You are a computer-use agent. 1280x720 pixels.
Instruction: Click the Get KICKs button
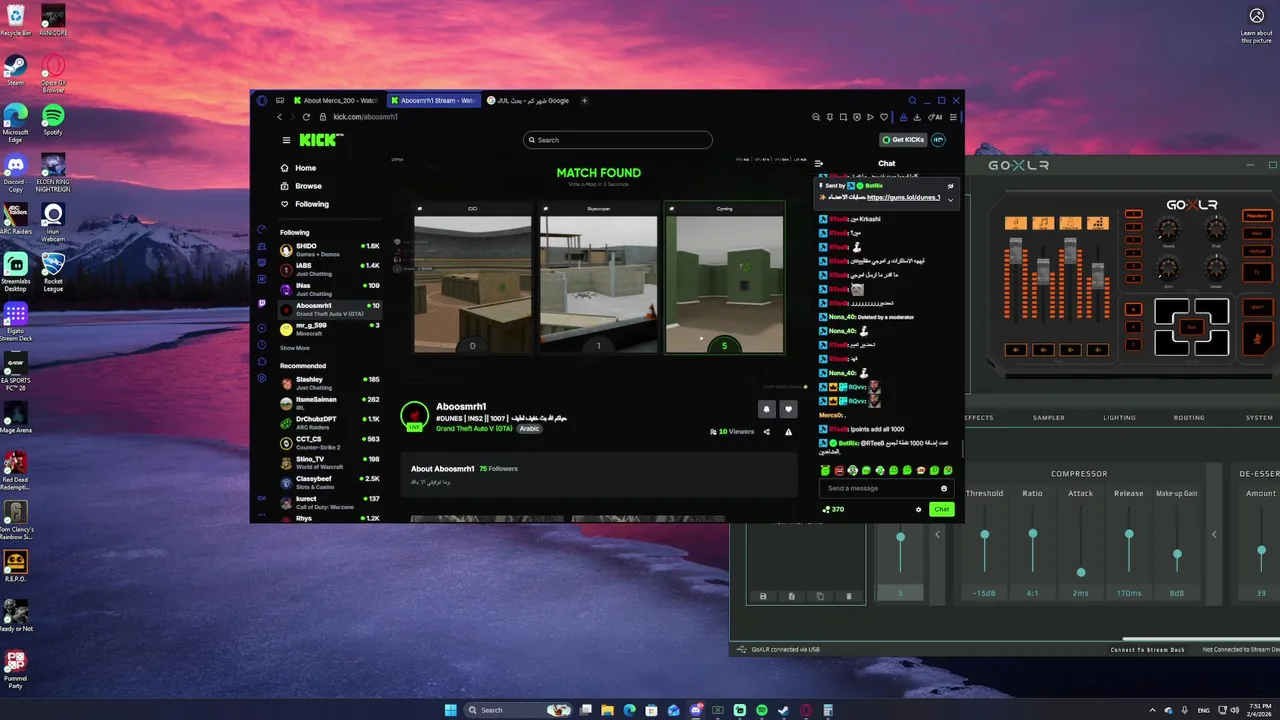click(x=902, y=140)
